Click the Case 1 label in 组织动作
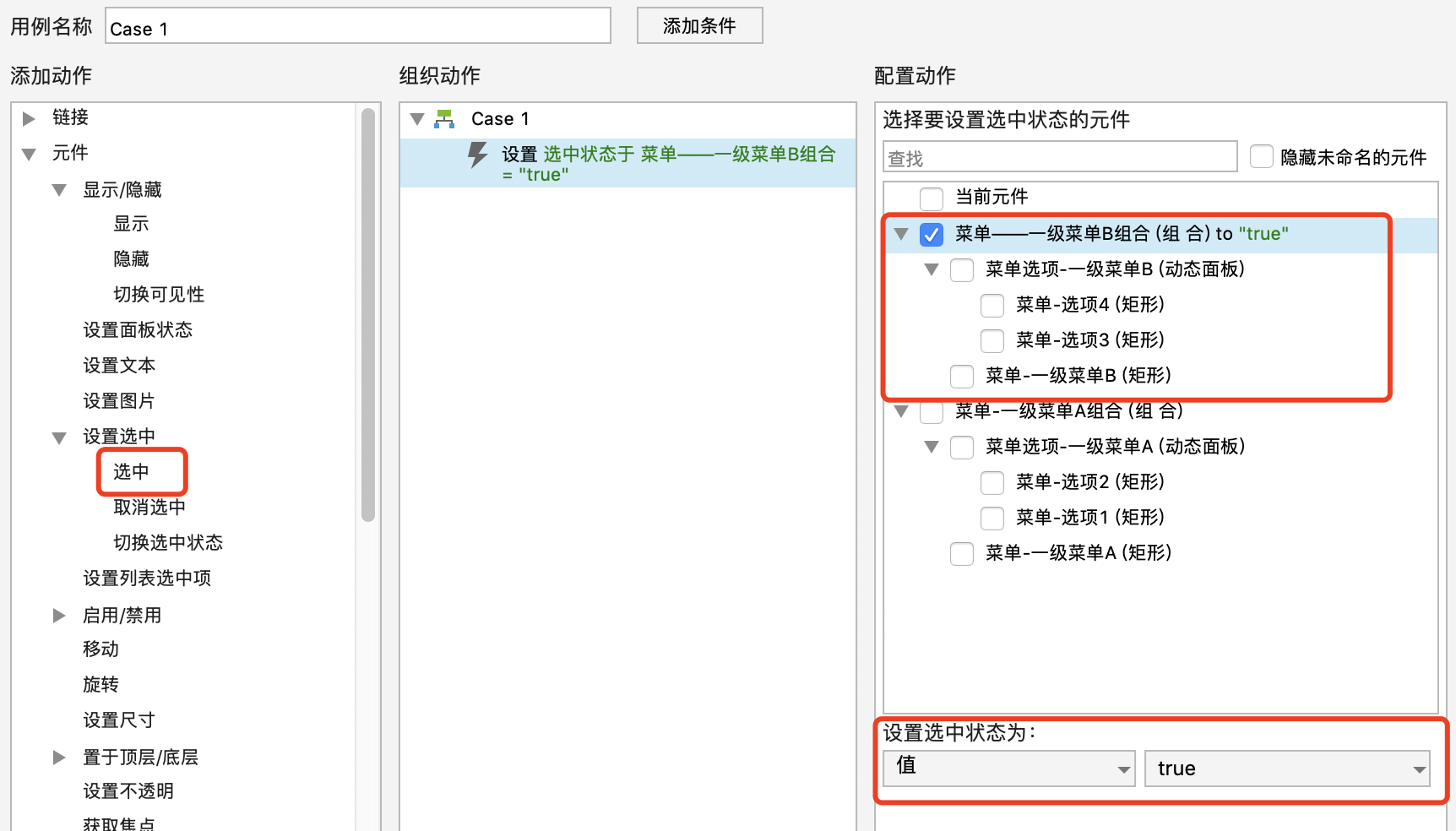Image resolution: width=1456 pixels, height=831 pixels. pos(500,119)
